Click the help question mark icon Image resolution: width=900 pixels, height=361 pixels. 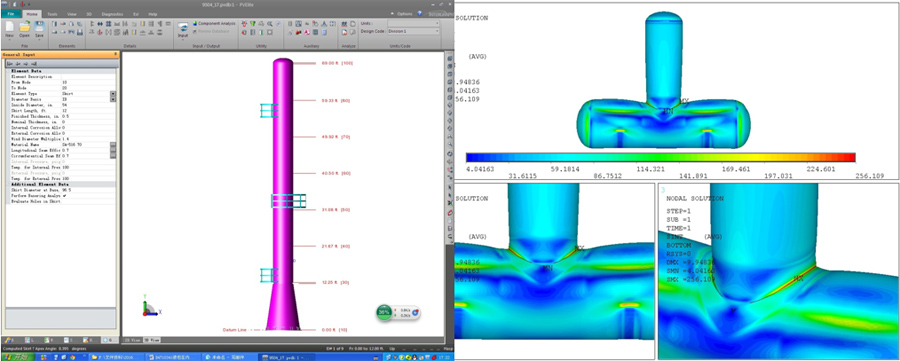[x=420, y=13]
